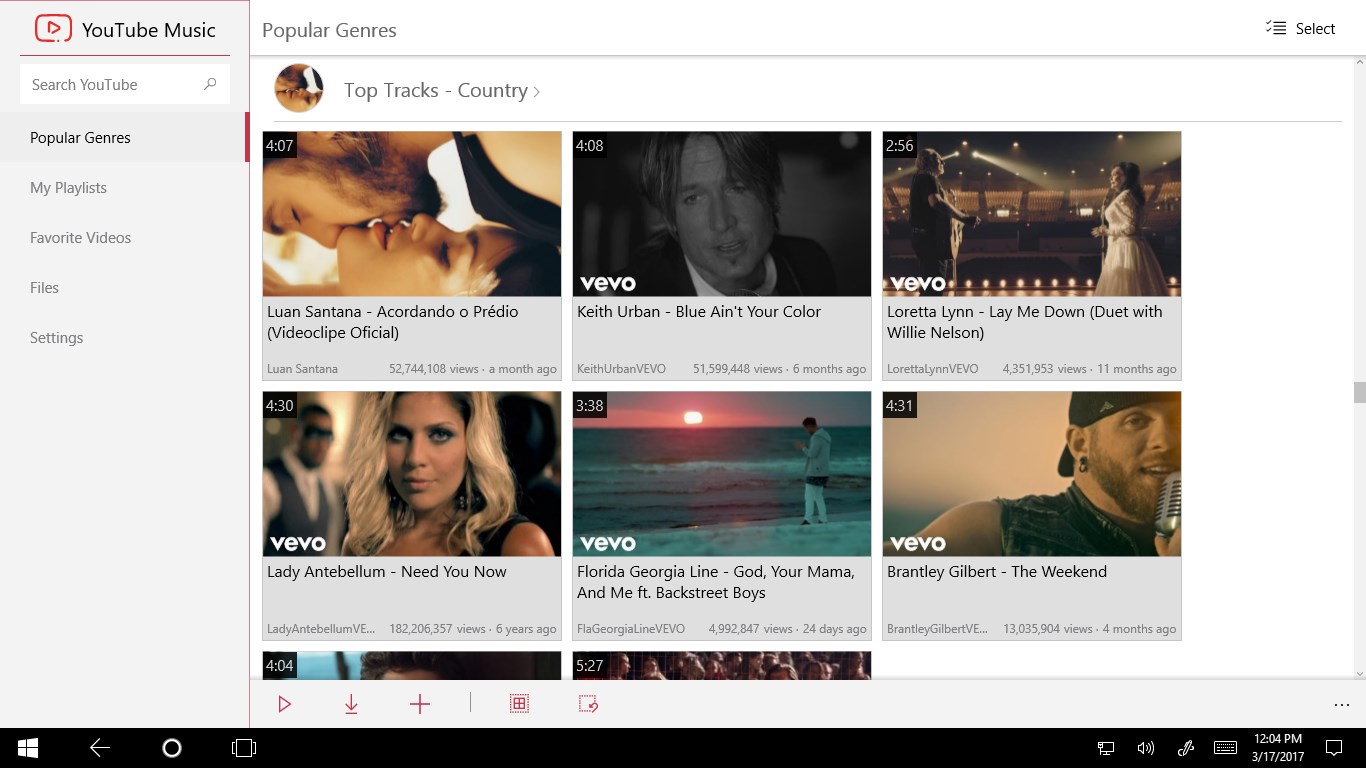Click the network icon in system tray
The height and width of the screenshot is (768, 1366).
click(x=1106, y=747)
